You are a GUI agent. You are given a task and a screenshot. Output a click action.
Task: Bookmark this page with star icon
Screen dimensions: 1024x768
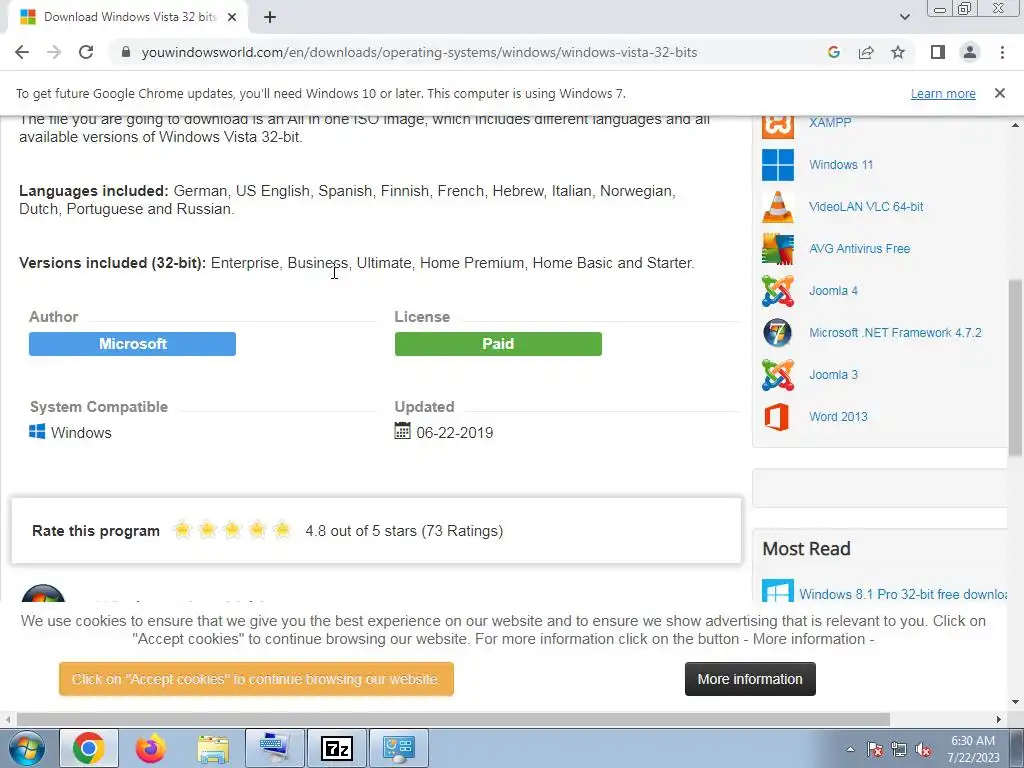tap(898, 52)
